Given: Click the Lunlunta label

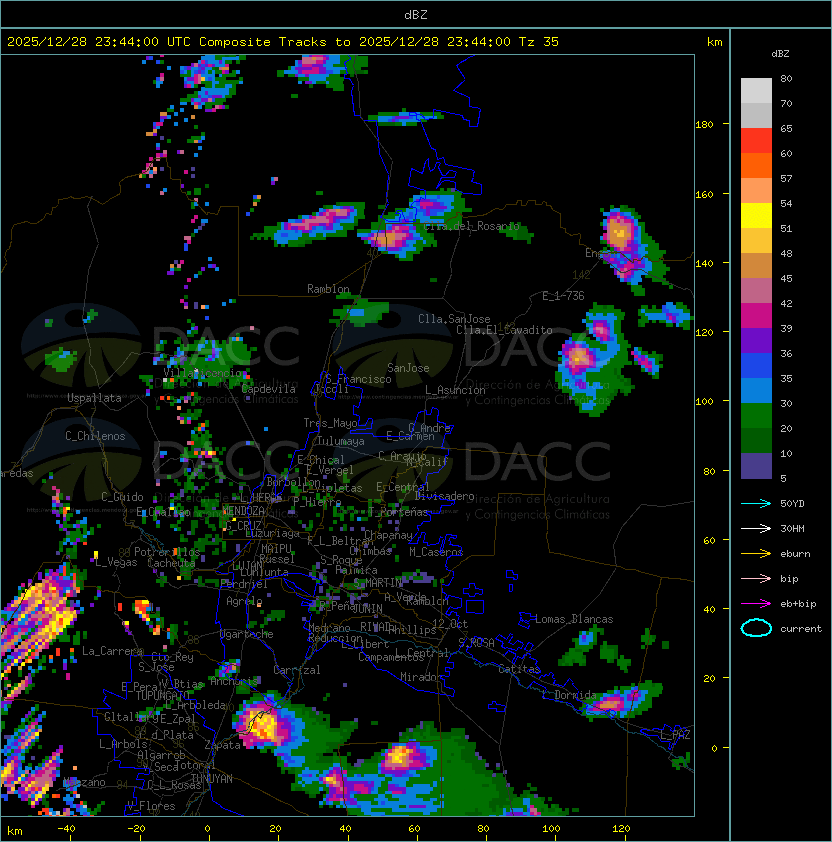Looking at the screenshot, I should pyautogui.click(x=264, y=573).
